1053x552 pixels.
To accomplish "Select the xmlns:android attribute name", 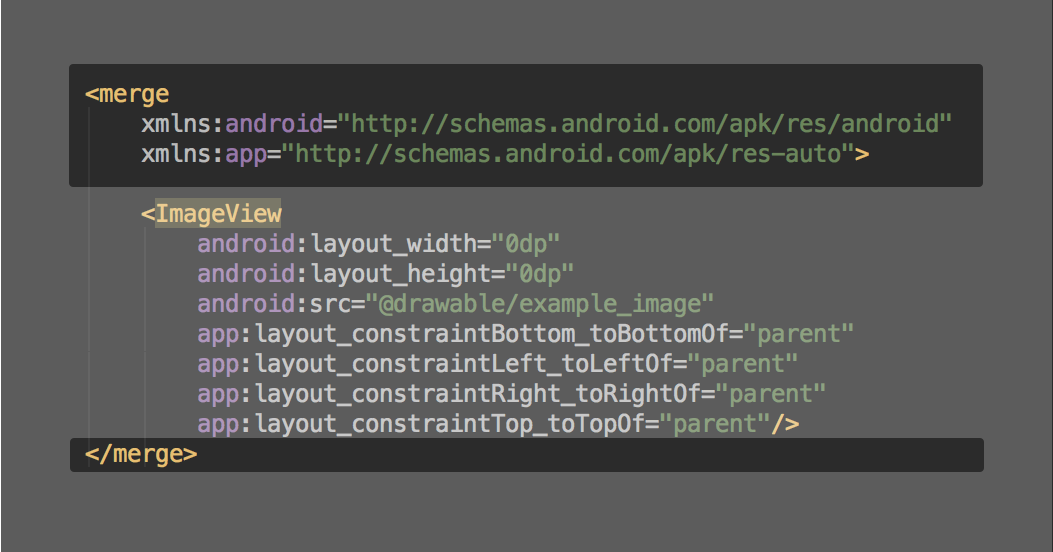I will [232, 124].
